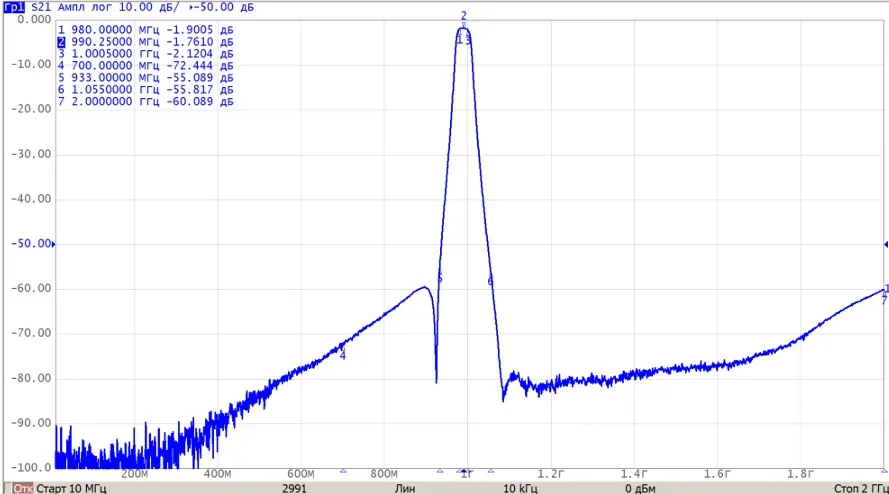Image resolution: width=889 pixels, height=494 pixels.
Task: Click the -100.0 bottom scale label
Action: (x=31, y=468)
